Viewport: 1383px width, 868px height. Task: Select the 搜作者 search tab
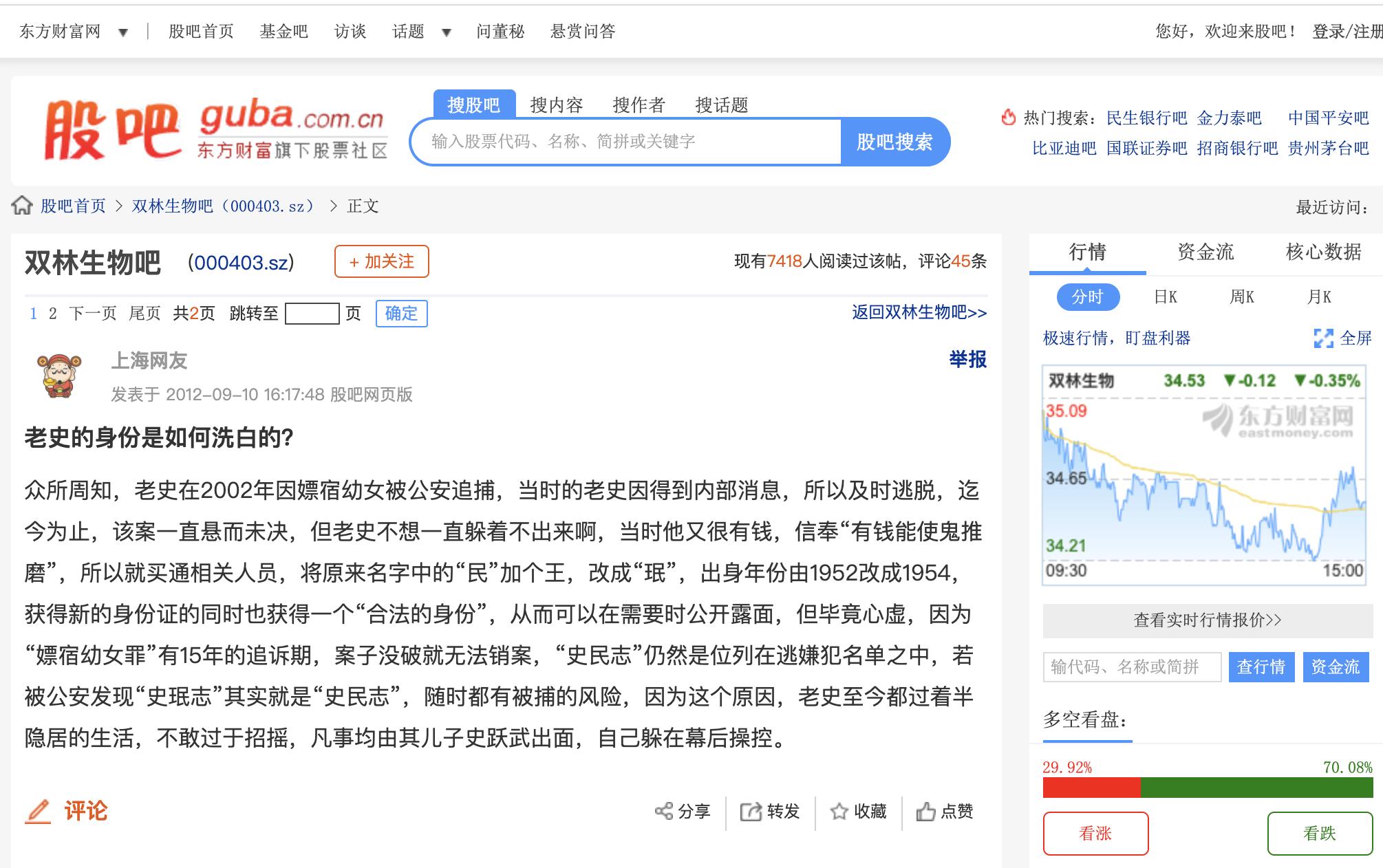639,105
